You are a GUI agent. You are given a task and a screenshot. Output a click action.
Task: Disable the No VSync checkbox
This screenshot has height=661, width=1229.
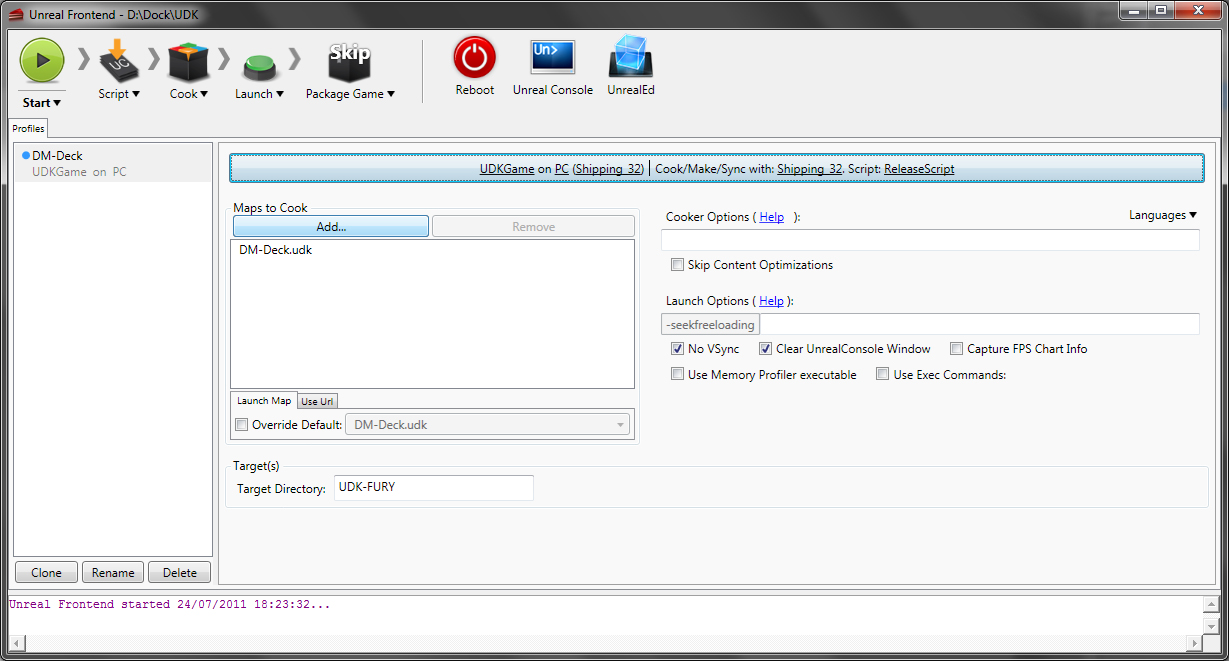click(x=678, y=349)
